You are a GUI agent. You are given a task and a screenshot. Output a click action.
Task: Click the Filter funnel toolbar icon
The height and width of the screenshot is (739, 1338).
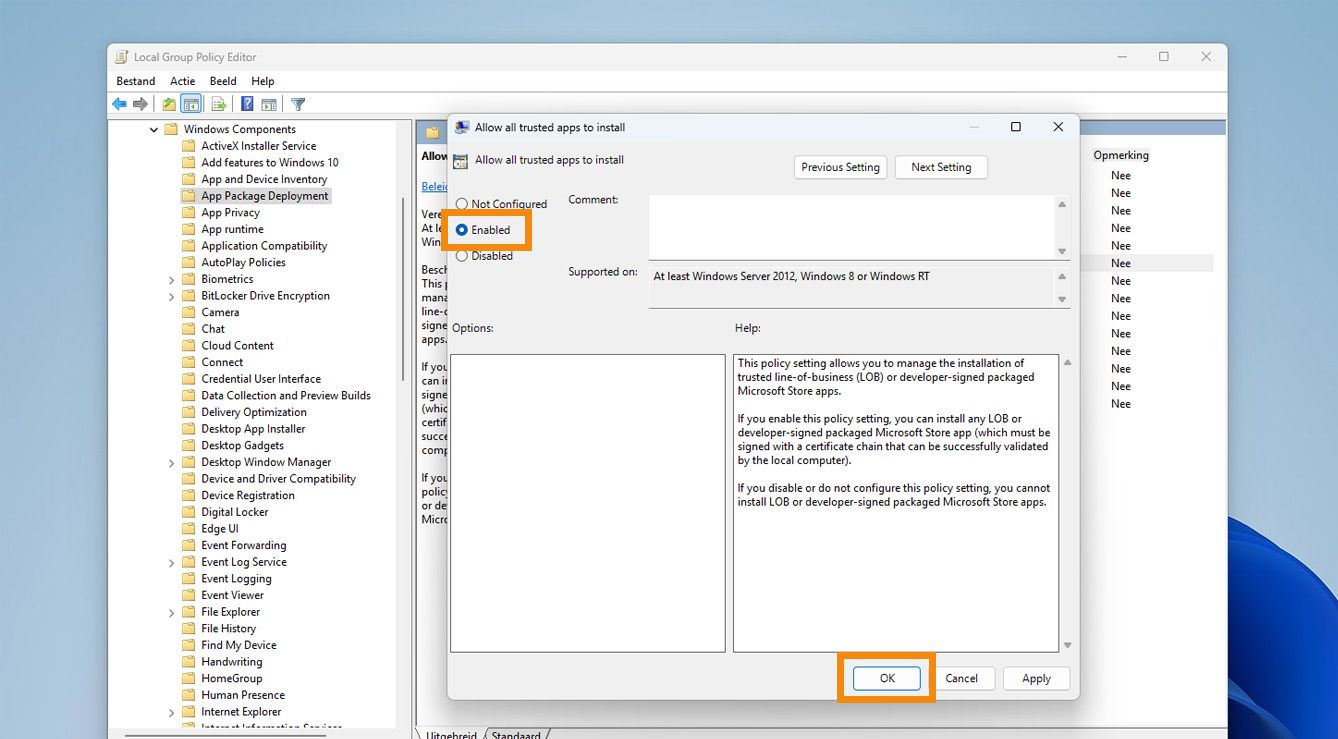coord(298,104)
